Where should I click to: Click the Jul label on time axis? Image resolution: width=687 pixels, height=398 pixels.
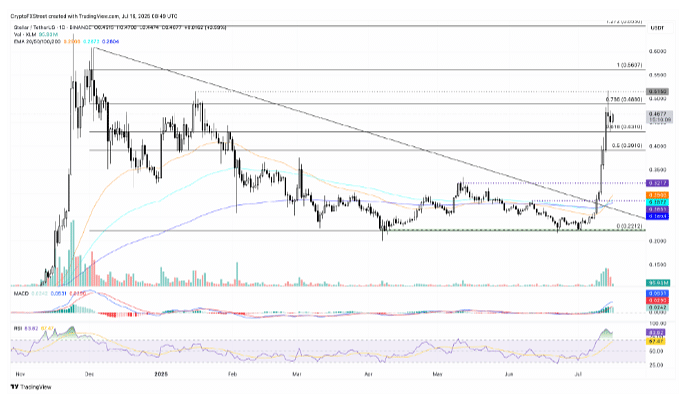[578, 374]
